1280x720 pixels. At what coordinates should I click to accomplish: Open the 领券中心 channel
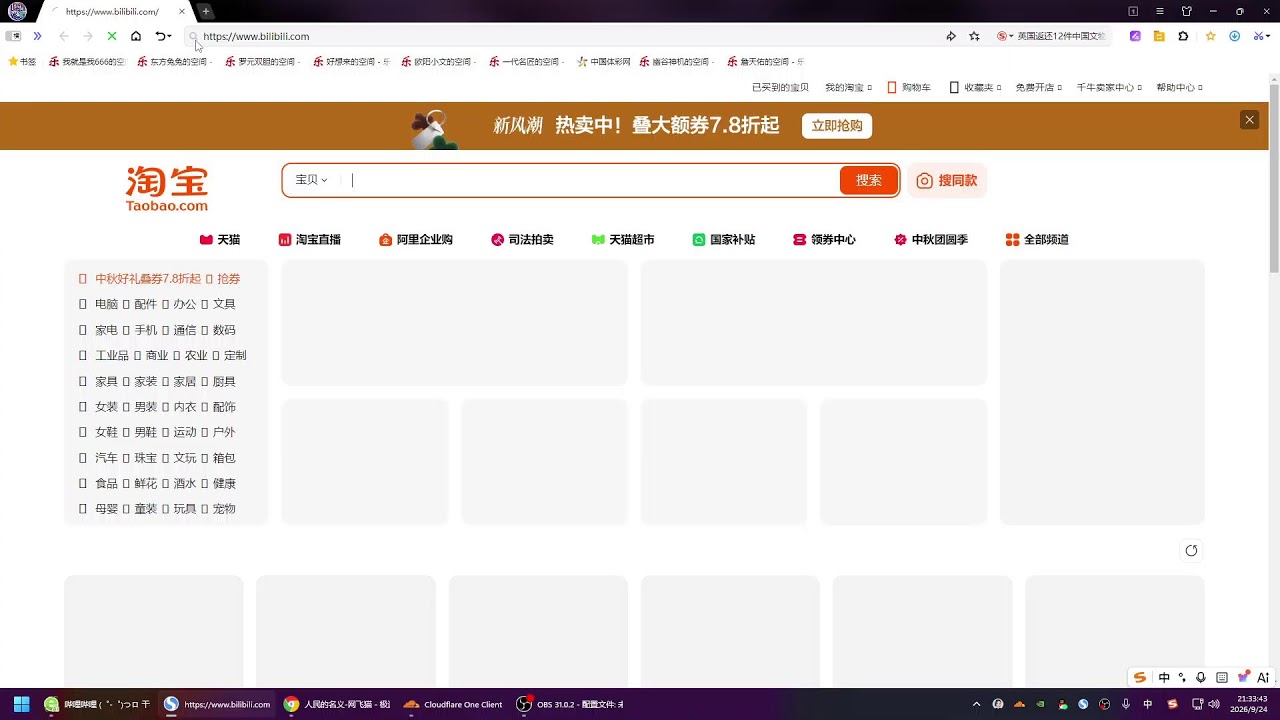click(824, 240)
